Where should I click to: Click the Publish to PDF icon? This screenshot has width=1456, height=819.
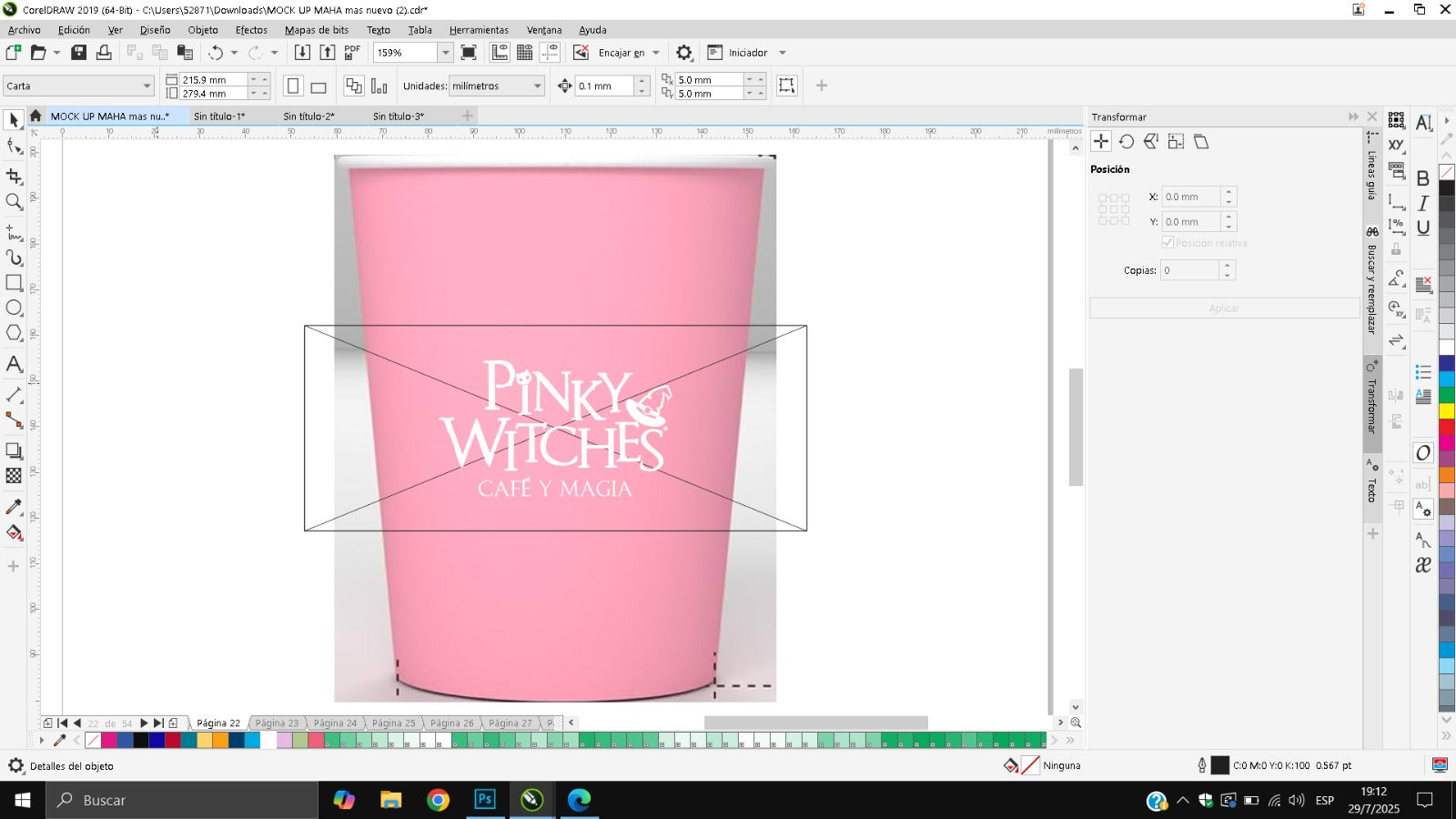pos(352,53)
